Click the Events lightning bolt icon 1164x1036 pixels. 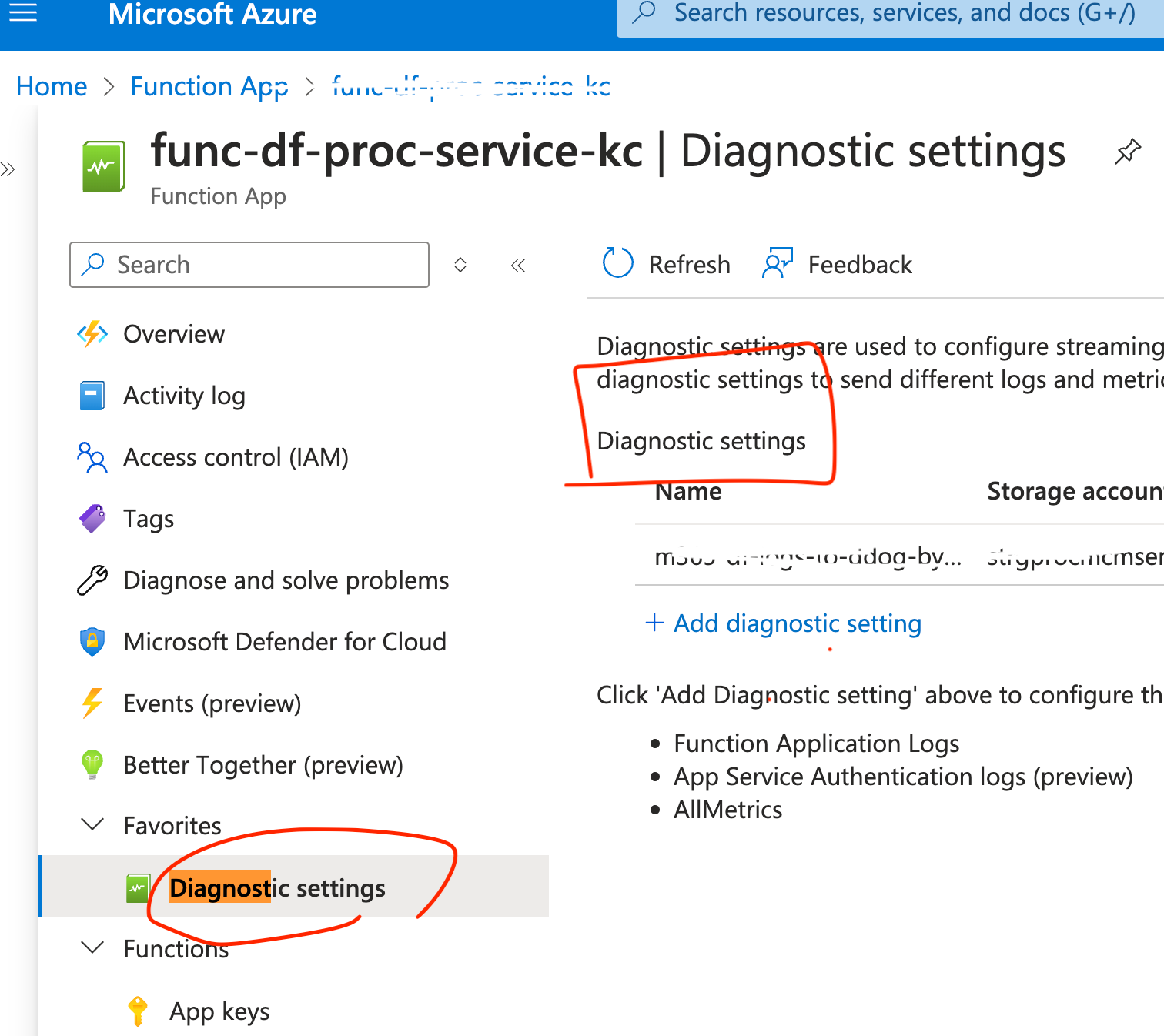coord(92,703)
